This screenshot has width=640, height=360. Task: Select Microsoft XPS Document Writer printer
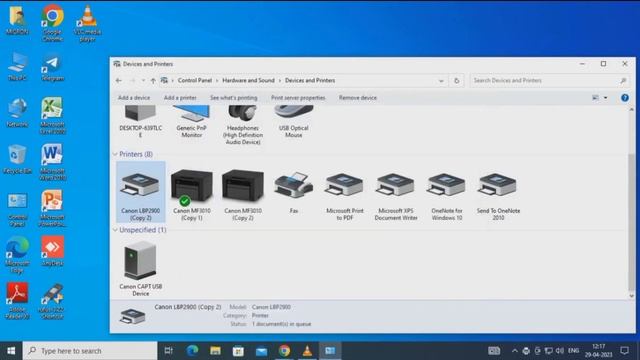pyautogui.click(x=396, y=192)
